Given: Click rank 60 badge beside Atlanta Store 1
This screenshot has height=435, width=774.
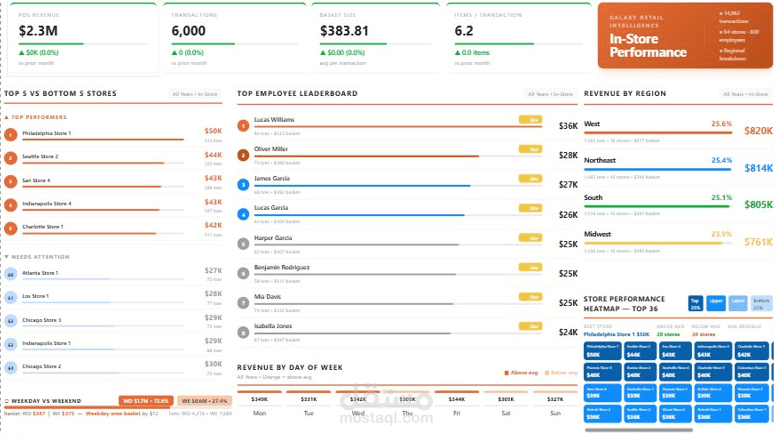Looking at the screenshot, I should coord(11,274).
